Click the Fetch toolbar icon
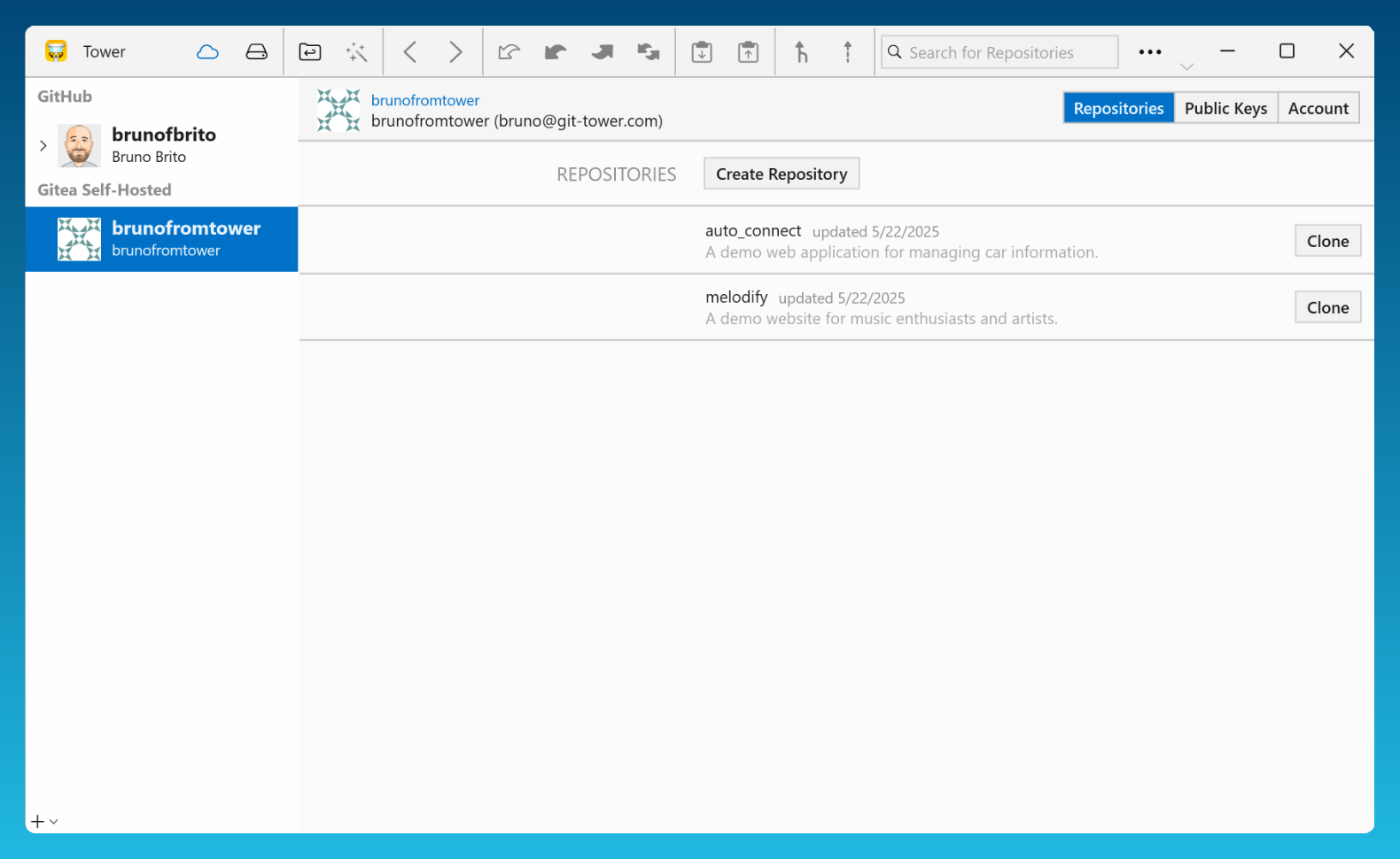The height and width of the screenshot is (859, 1400). click(x=509, y=52)
